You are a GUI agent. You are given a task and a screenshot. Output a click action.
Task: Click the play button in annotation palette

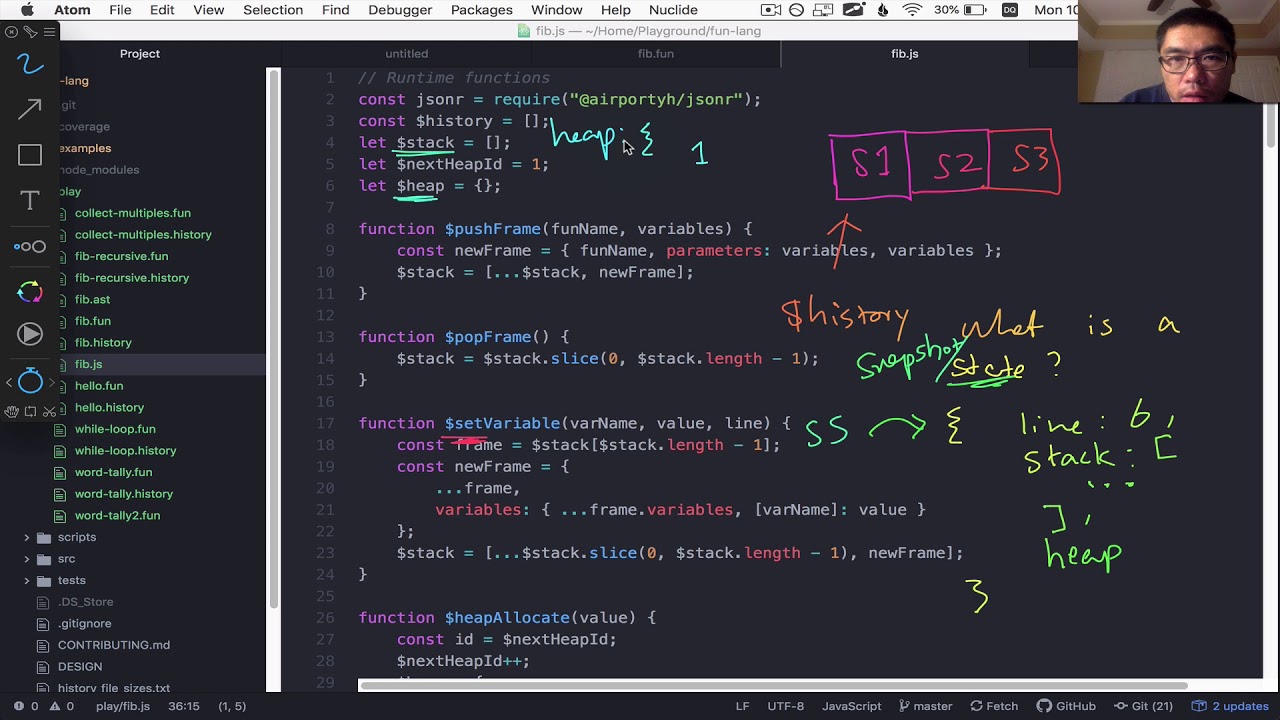tap(30, 334)
